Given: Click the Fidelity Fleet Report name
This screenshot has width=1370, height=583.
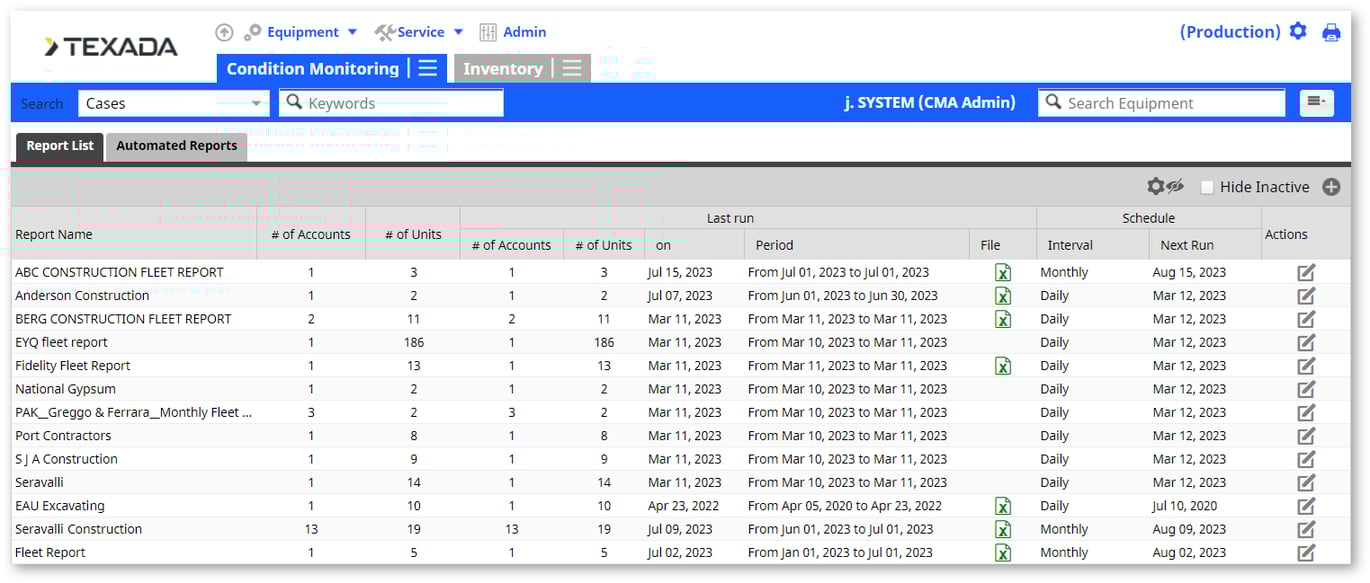Looking at the screenshot, I should [x=73, y=366].
